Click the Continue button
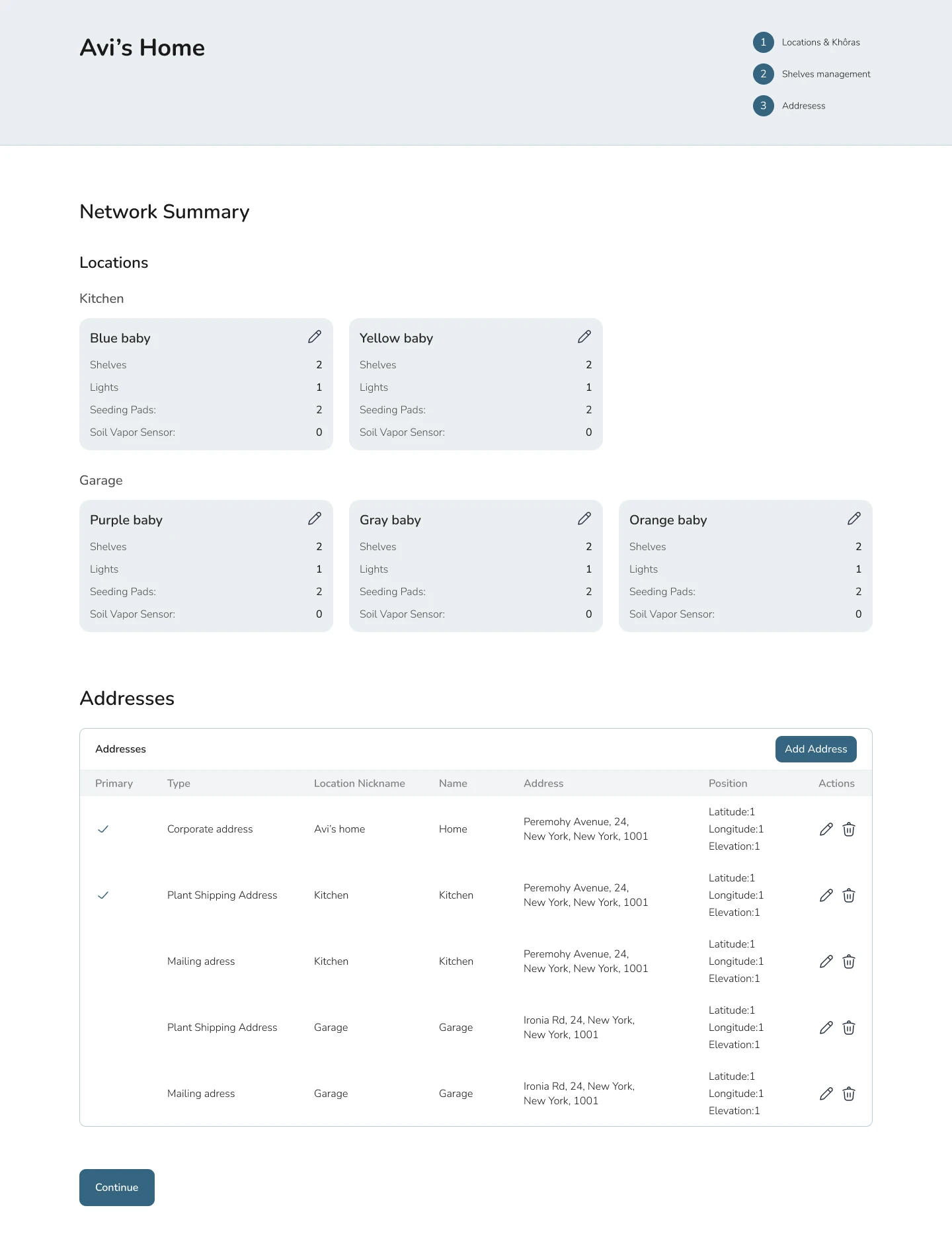 (117, 1188)
